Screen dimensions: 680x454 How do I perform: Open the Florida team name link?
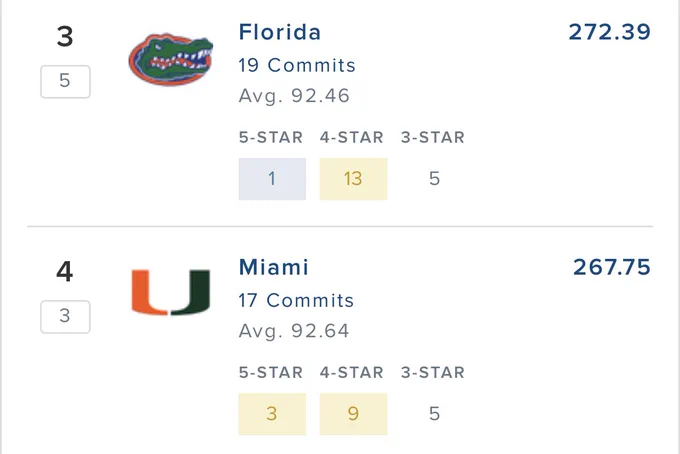(x=280, y=32)
